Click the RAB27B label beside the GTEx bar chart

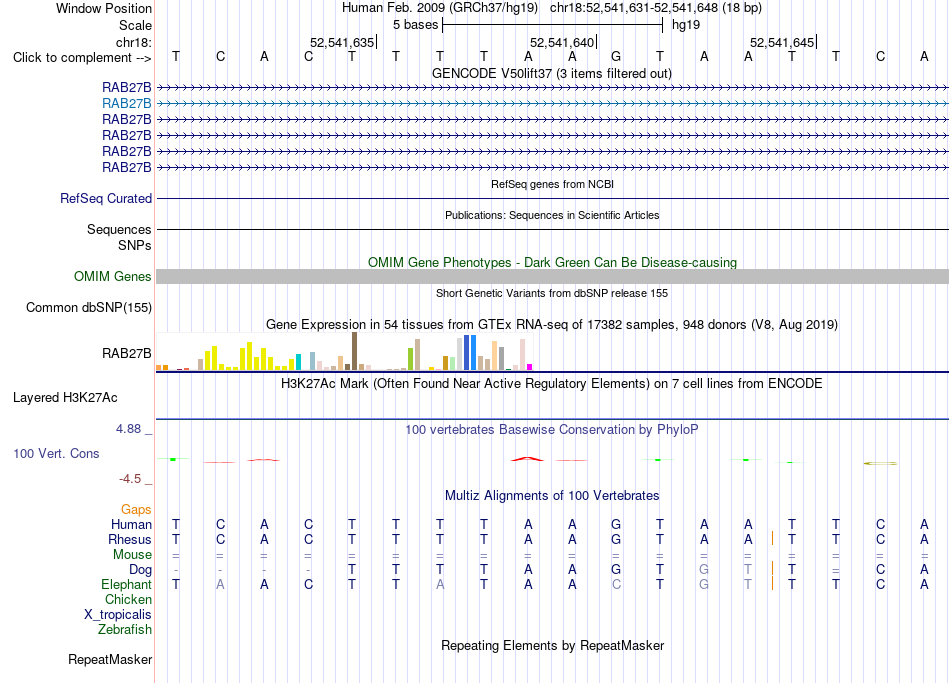click(127, 353)
